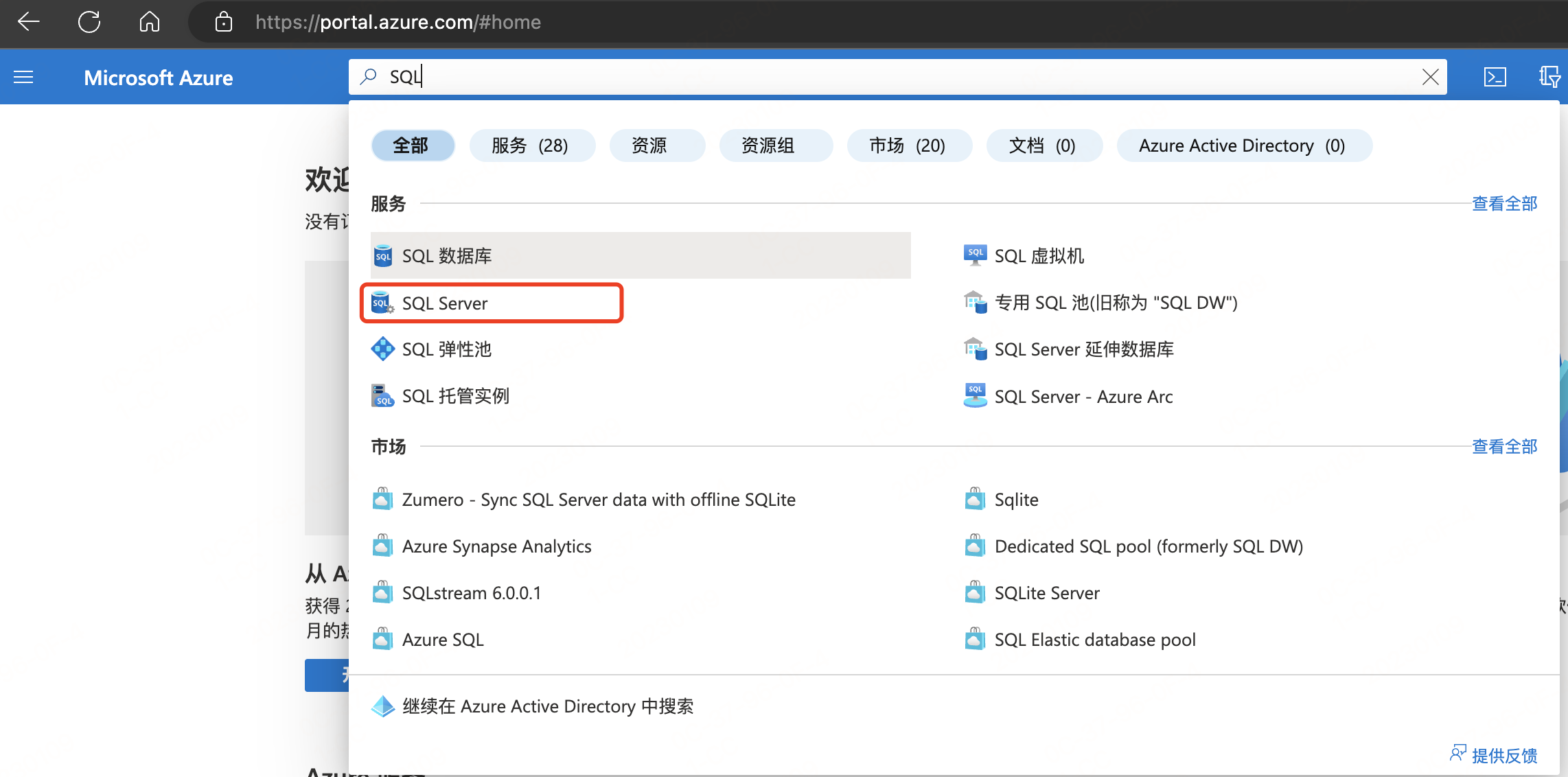
Task: Click the Microsoft Azure logo text
Action: [158, 78]
